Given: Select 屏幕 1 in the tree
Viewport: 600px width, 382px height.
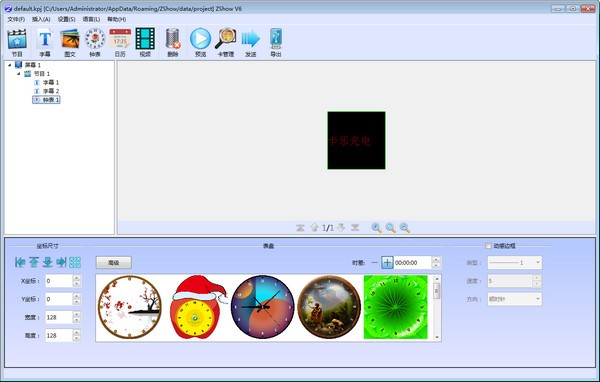Looking at the screenshot, I should (33, 65).
